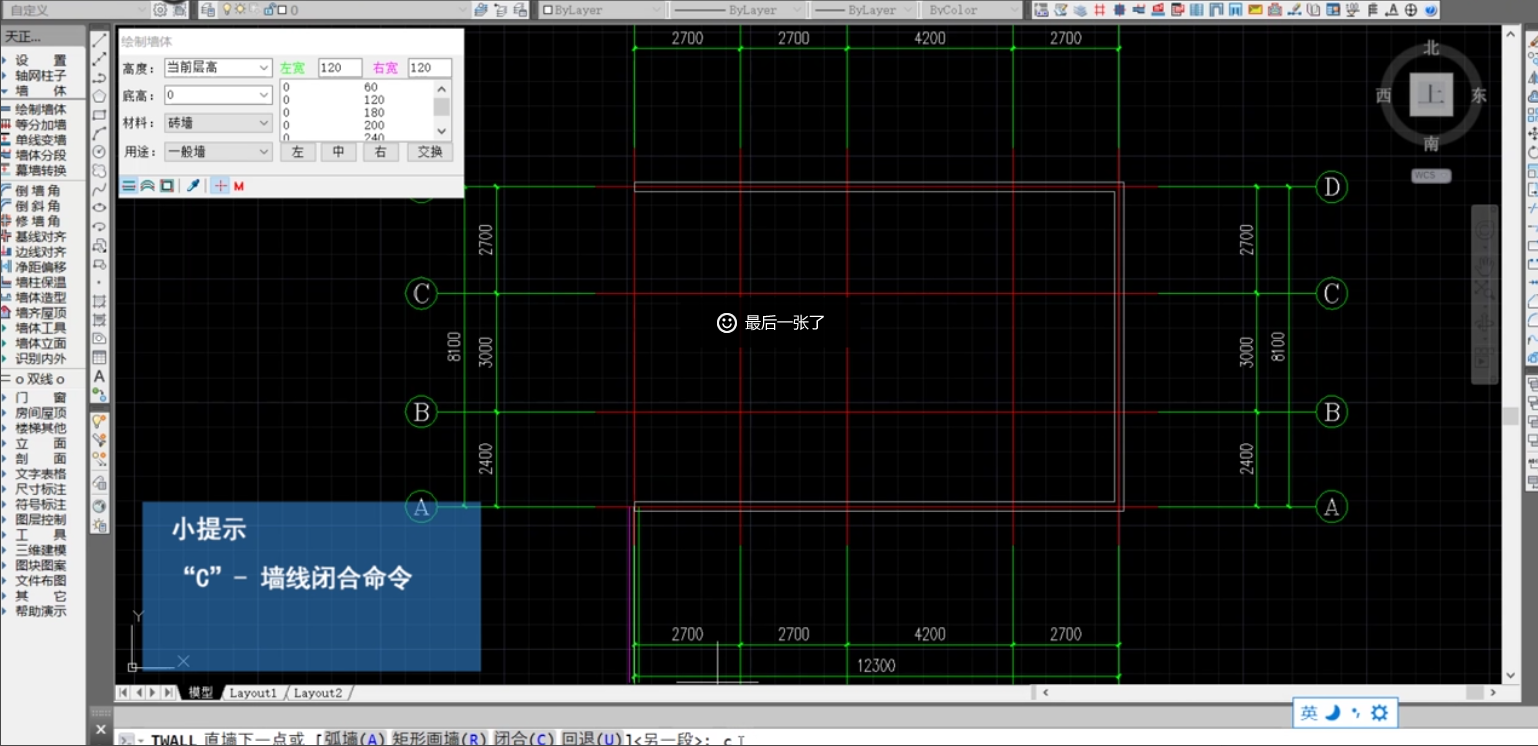Open the 高度 height dropdown
Image resolution: width=1538 pixels, height=746 pixels.
coord(217,68)
